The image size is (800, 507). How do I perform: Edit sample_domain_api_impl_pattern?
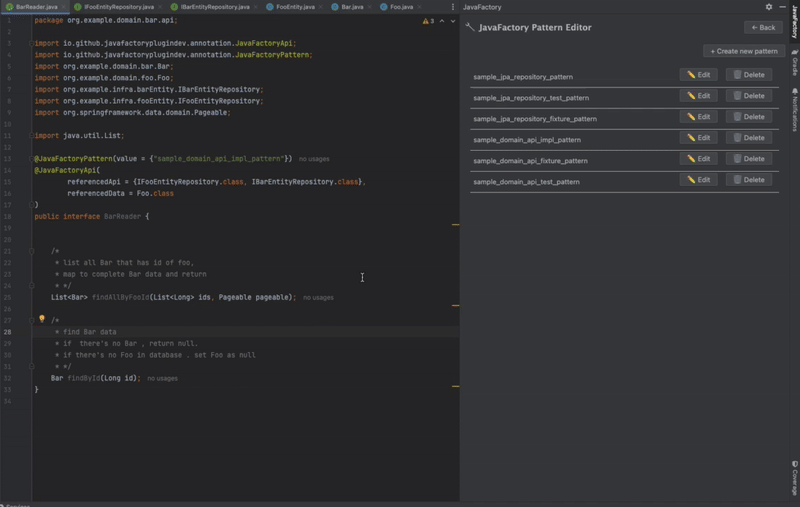[698, 138]
